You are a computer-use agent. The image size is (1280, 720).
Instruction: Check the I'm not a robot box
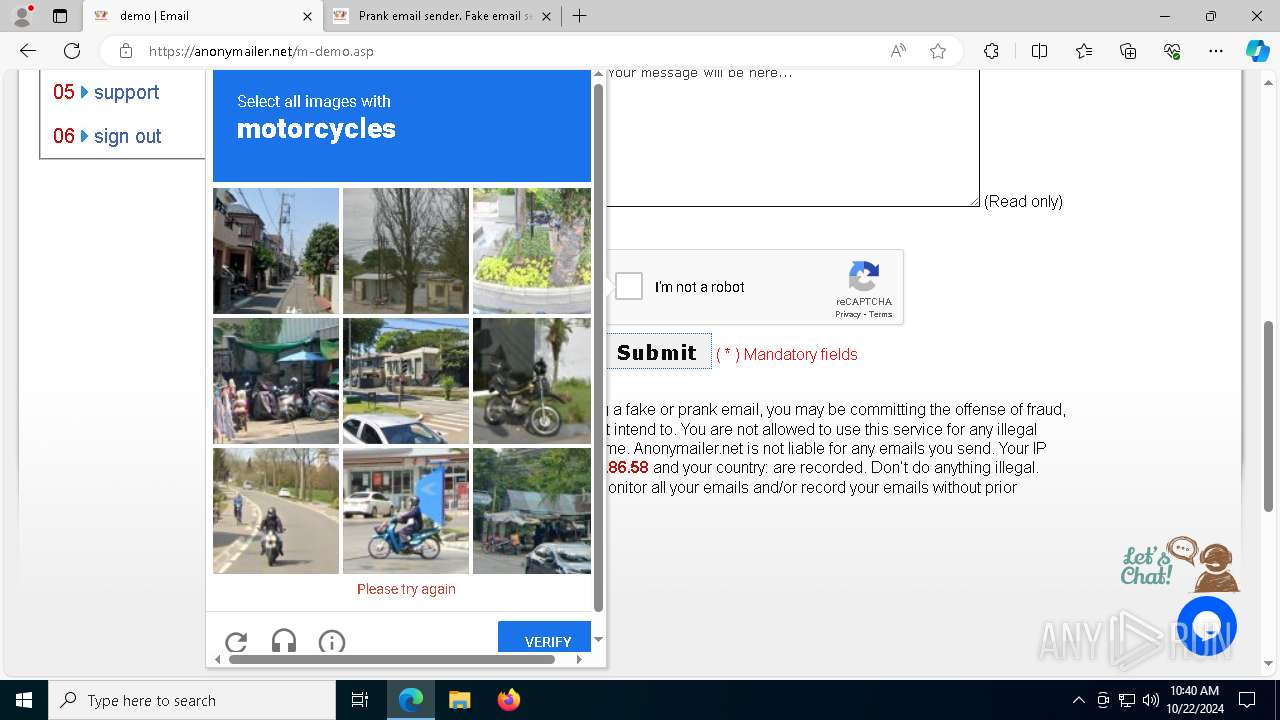tap(629, 287)
